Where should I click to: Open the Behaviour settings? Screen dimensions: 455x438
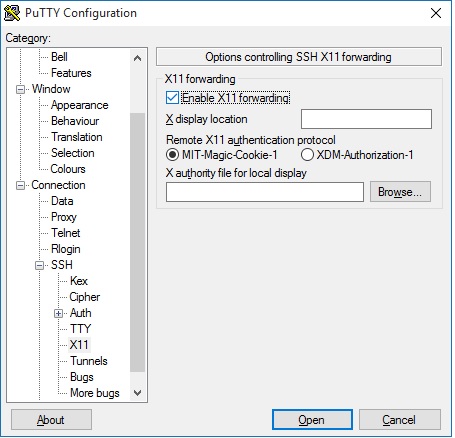tap(75, 121)
